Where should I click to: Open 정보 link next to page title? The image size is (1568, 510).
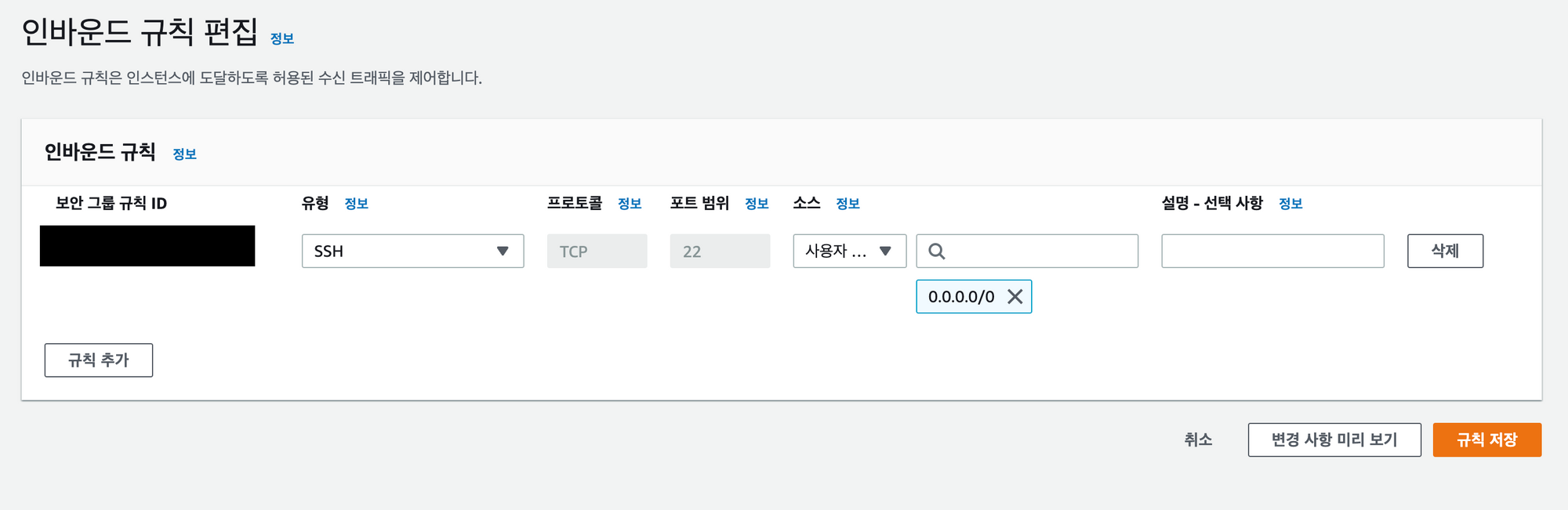click(282, 38)
